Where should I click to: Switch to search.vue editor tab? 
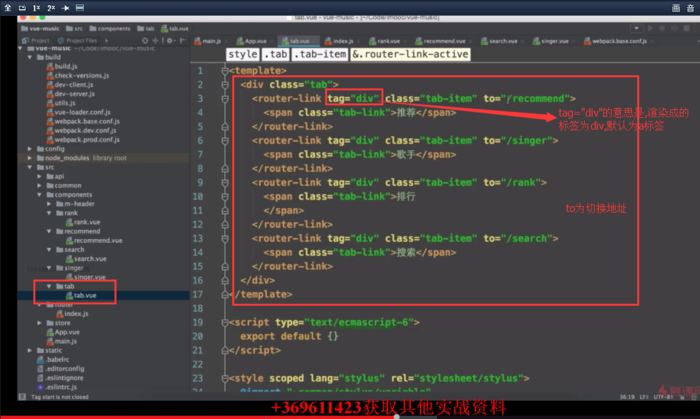click(500, 41)
